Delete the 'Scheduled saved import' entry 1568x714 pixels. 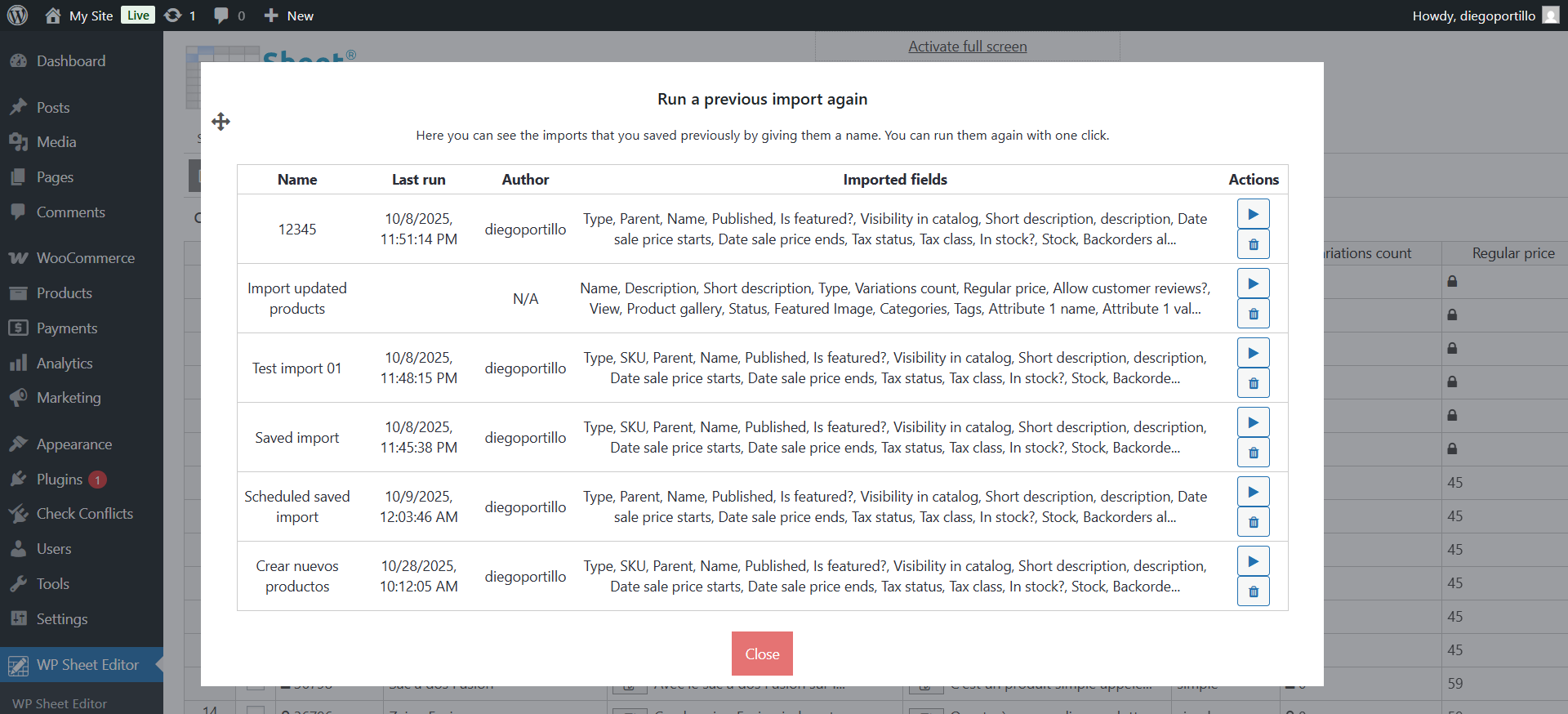1253,522
